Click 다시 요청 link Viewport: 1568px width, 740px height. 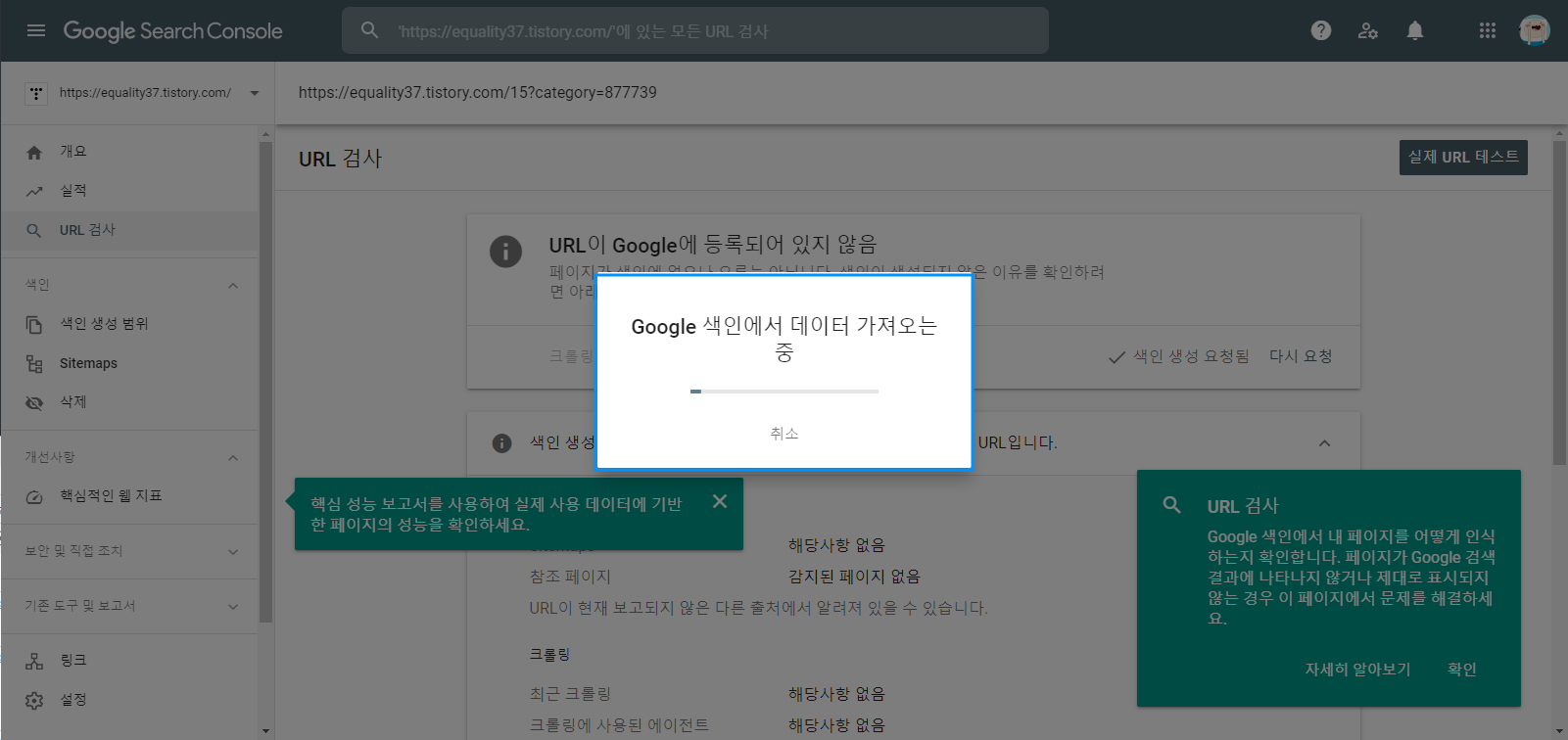point(1301,356)
